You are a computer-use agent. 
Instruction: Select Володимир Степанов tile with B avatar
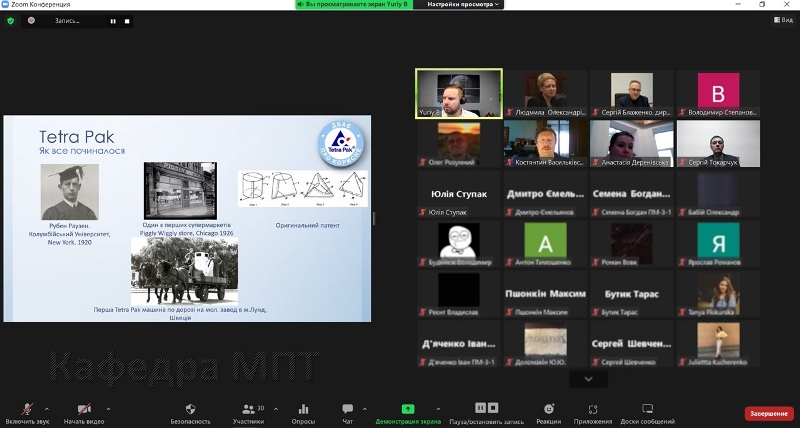718,94
